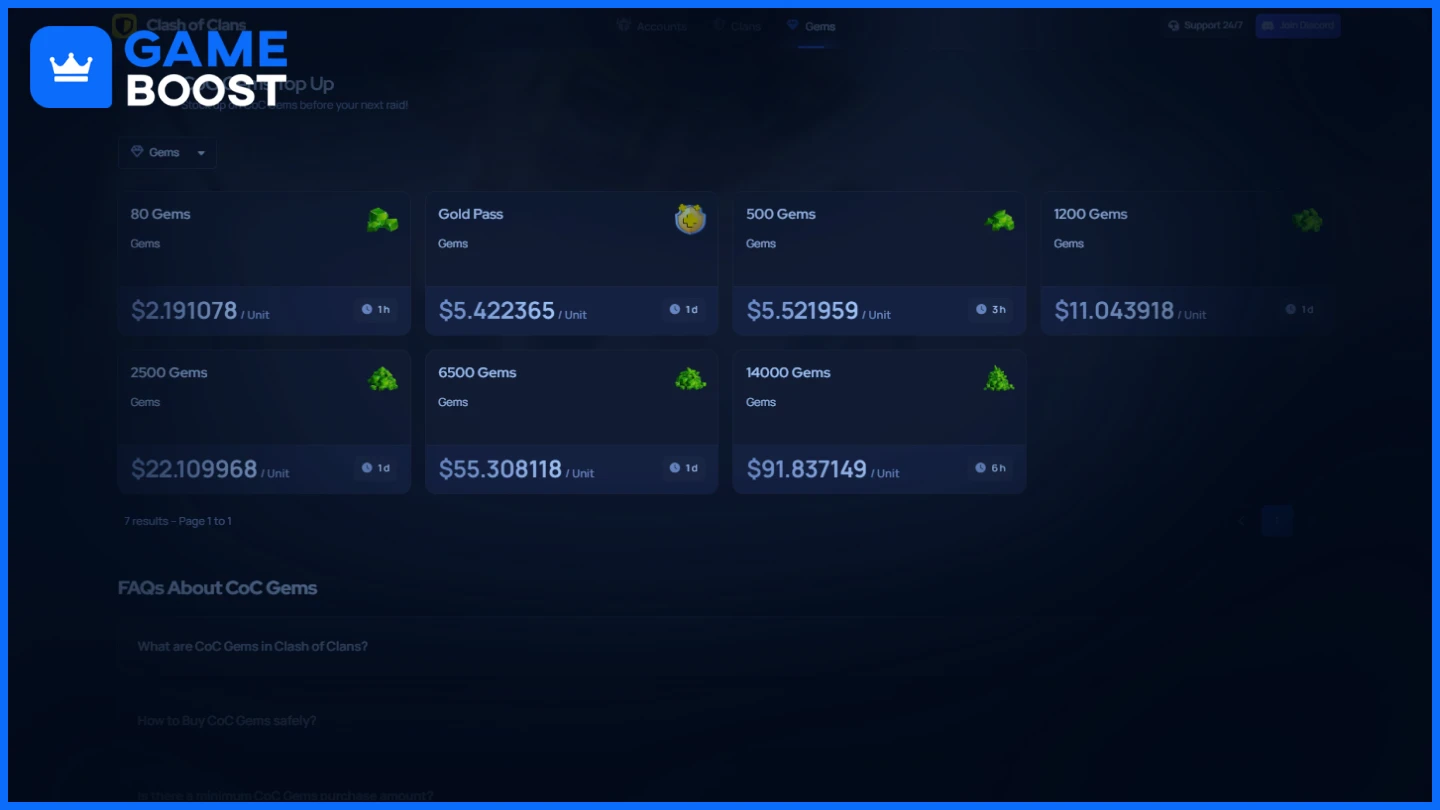Click the 2500 Gems gem pile icon
The image size is (1440, 810).
382,378
